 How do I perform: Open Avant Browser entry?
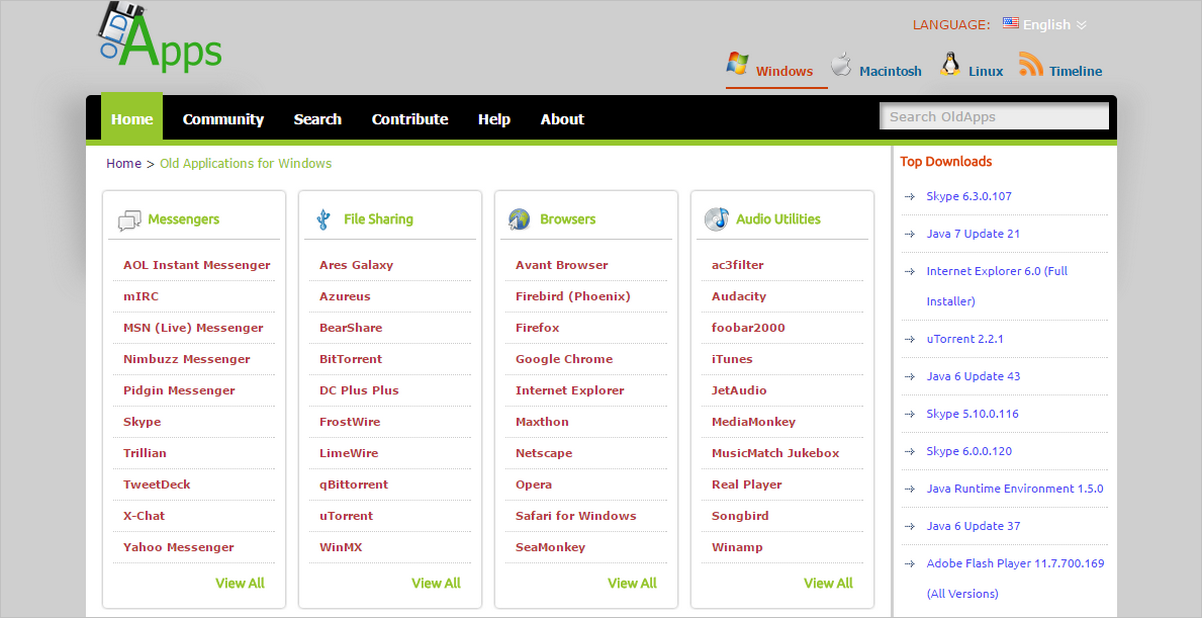pos(561,265)
